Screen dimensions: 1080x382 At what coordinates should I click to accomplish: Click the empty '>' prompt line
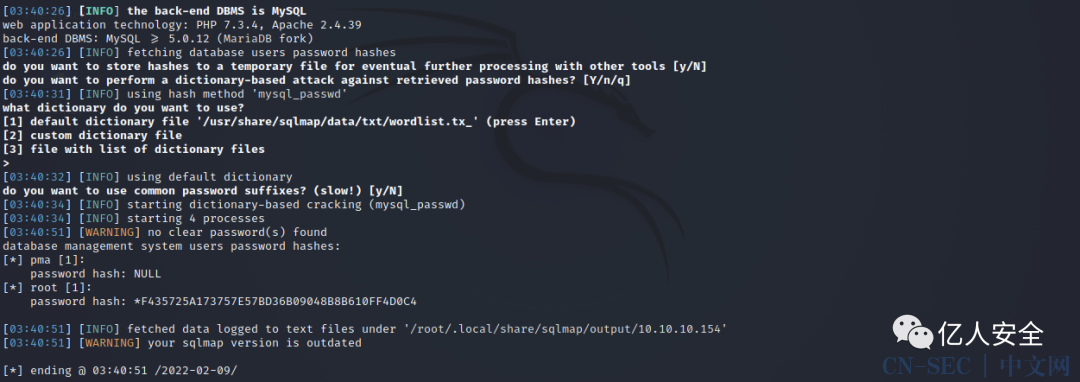coord(6,163)
